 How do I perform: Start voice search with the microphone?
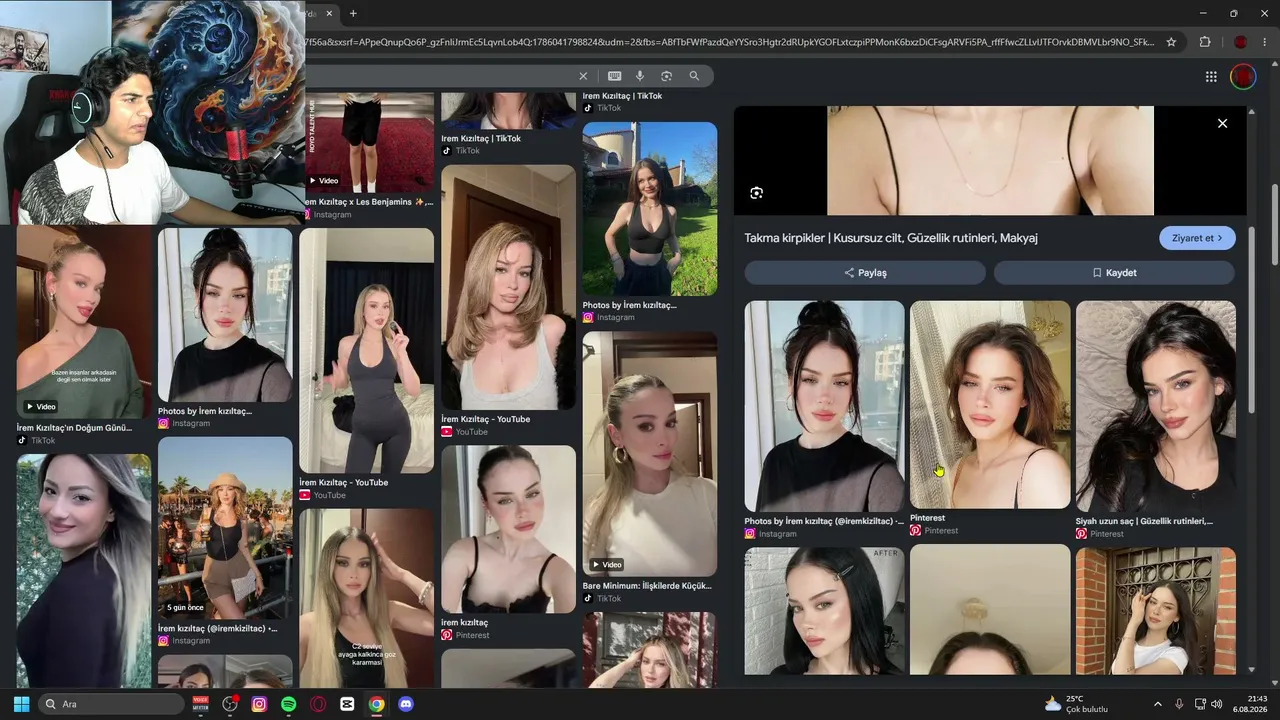(640, 76)
